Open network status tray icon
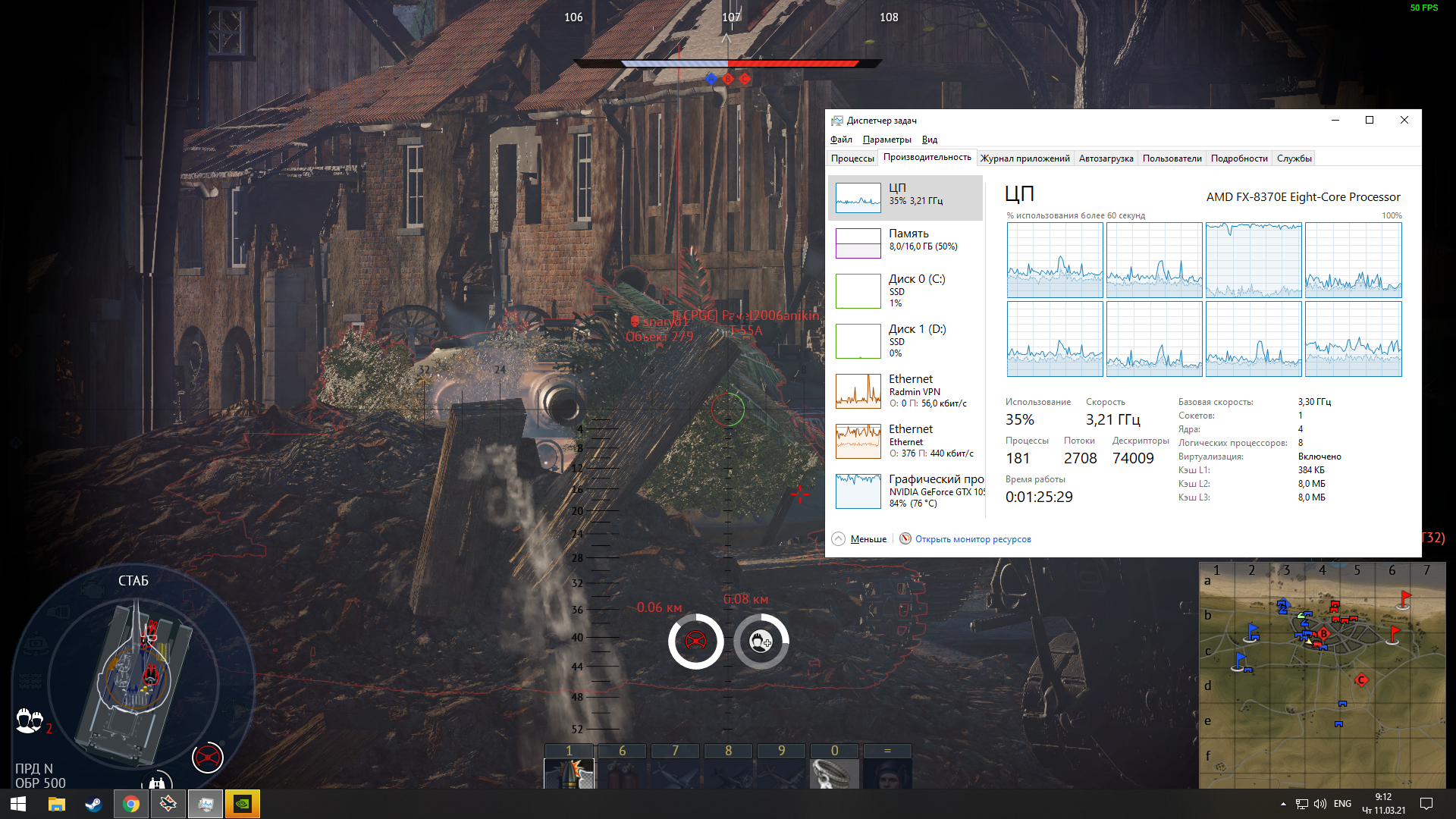 (x=1302, y=804)
